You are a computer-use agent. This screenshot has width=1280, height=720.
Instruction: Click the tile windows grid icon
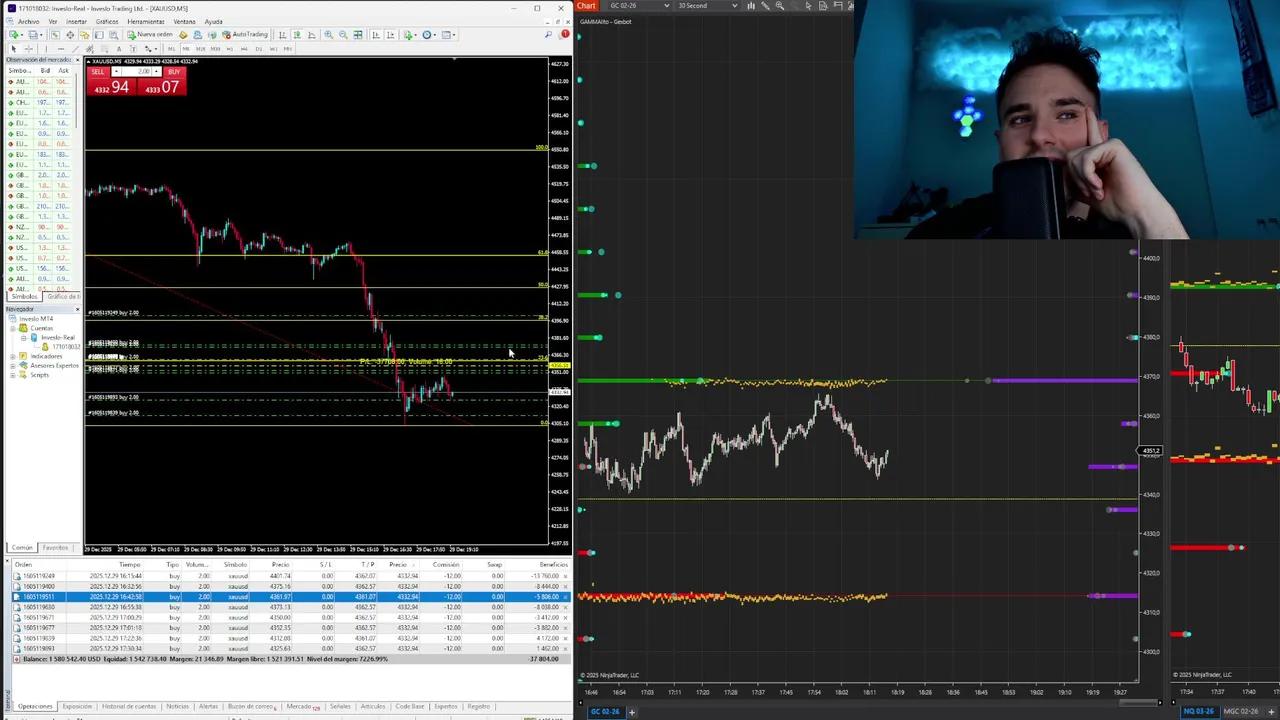(358, 35)
